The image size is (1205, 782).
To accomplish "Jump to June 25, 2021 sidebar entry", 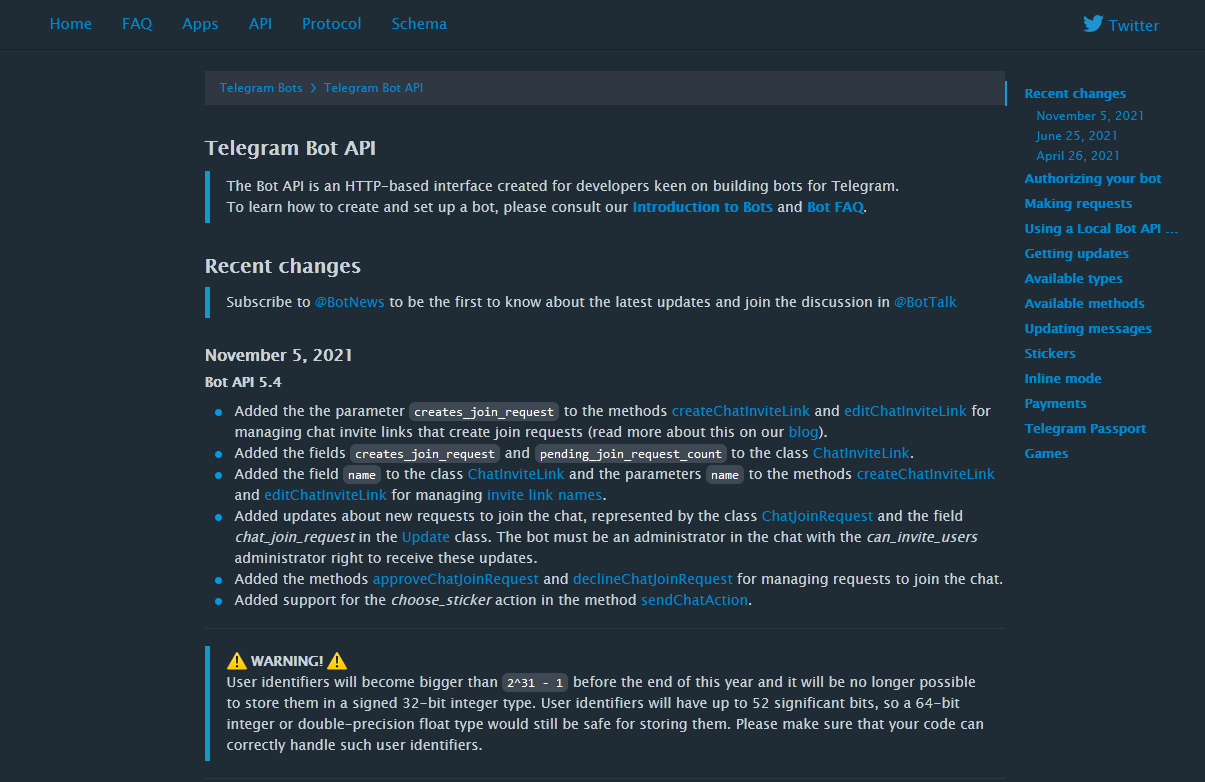I will click(1077, 136).
